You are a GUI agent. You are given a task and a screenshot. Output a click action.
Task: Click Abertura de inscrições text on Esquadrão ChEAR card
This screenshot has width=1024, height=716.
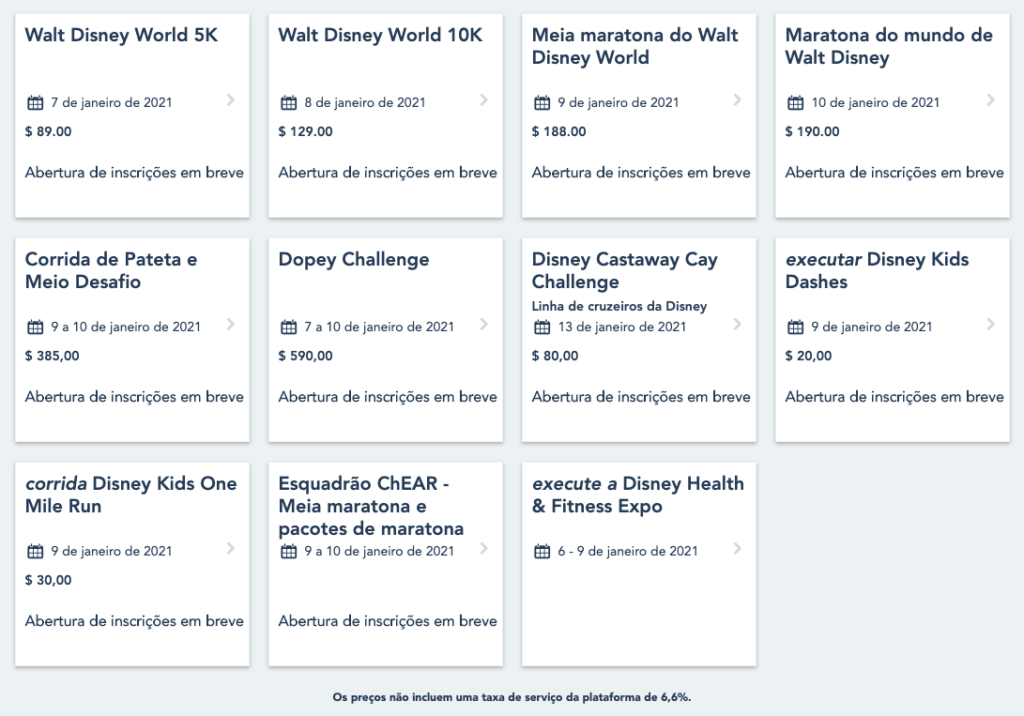click(x=388, y=621)
